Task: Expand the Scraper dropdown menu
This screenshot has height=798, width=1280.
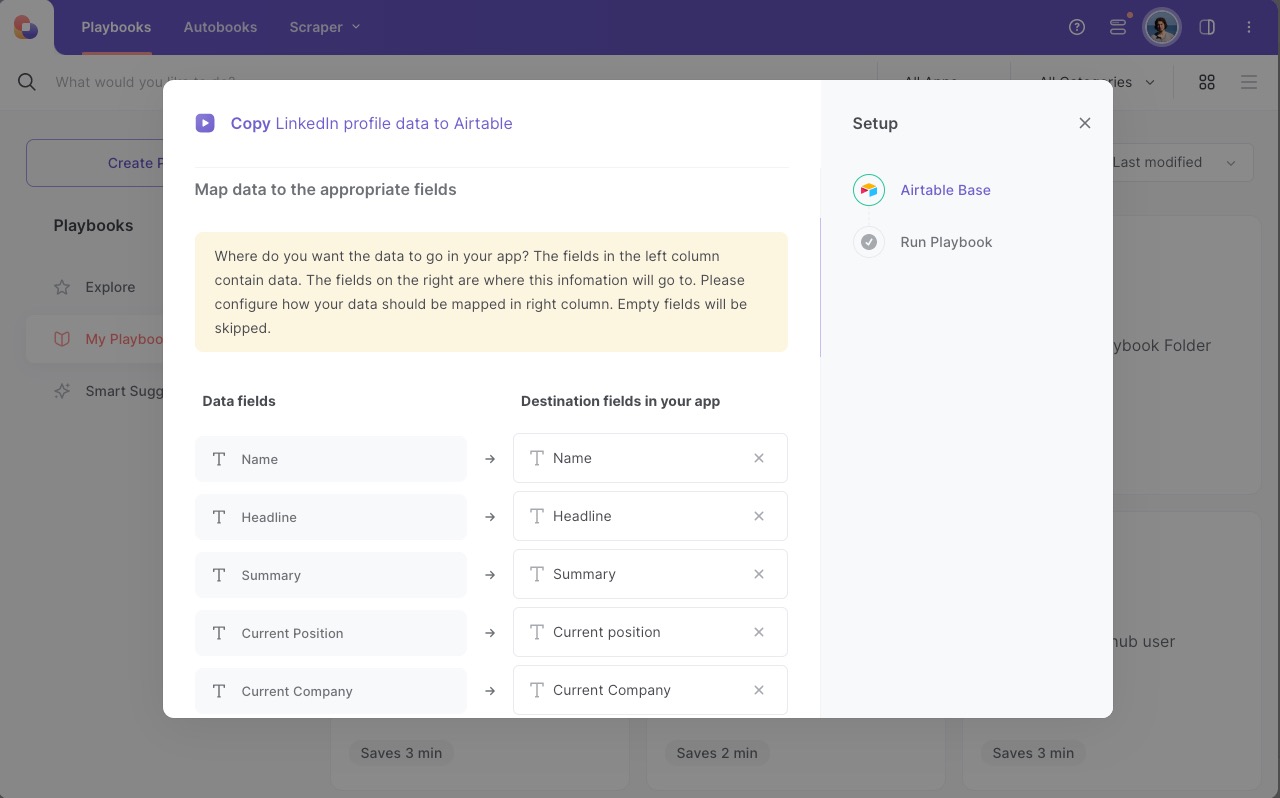Action: [x=325, y=27]
